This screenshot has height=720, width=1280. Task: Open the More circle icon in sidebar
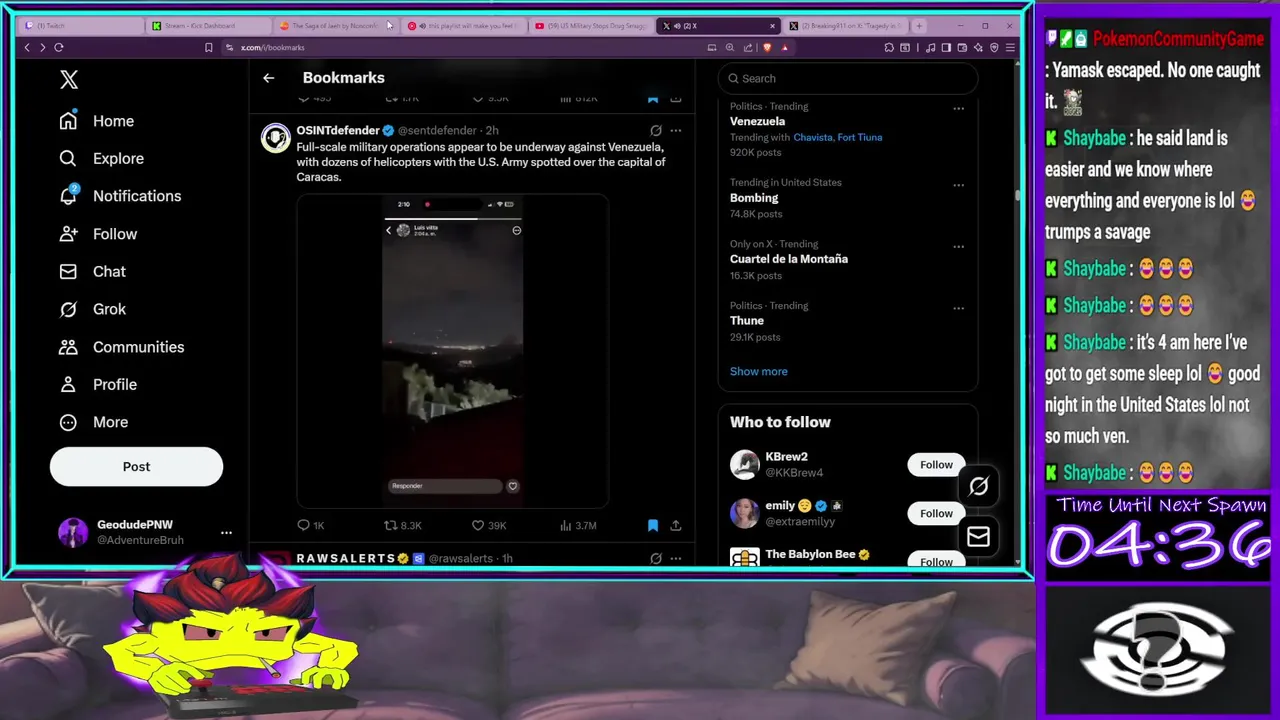click(68, 422)
